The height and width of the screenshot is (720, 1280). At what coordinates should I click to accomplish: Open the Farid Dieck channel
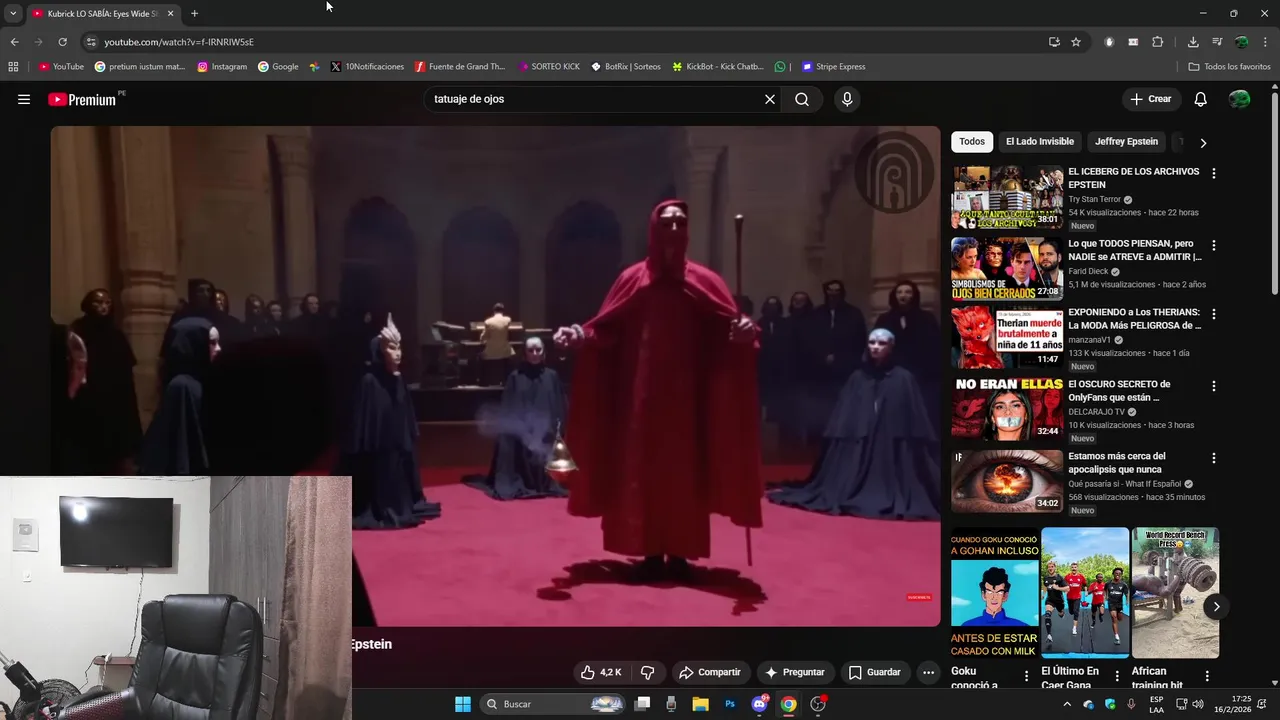(1088, 271)
